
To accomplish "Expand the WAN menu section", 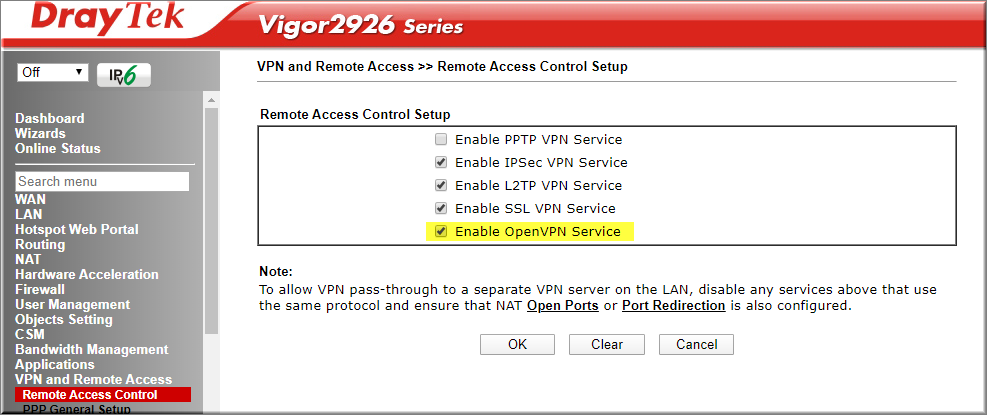I will click(x=30, y=199).
